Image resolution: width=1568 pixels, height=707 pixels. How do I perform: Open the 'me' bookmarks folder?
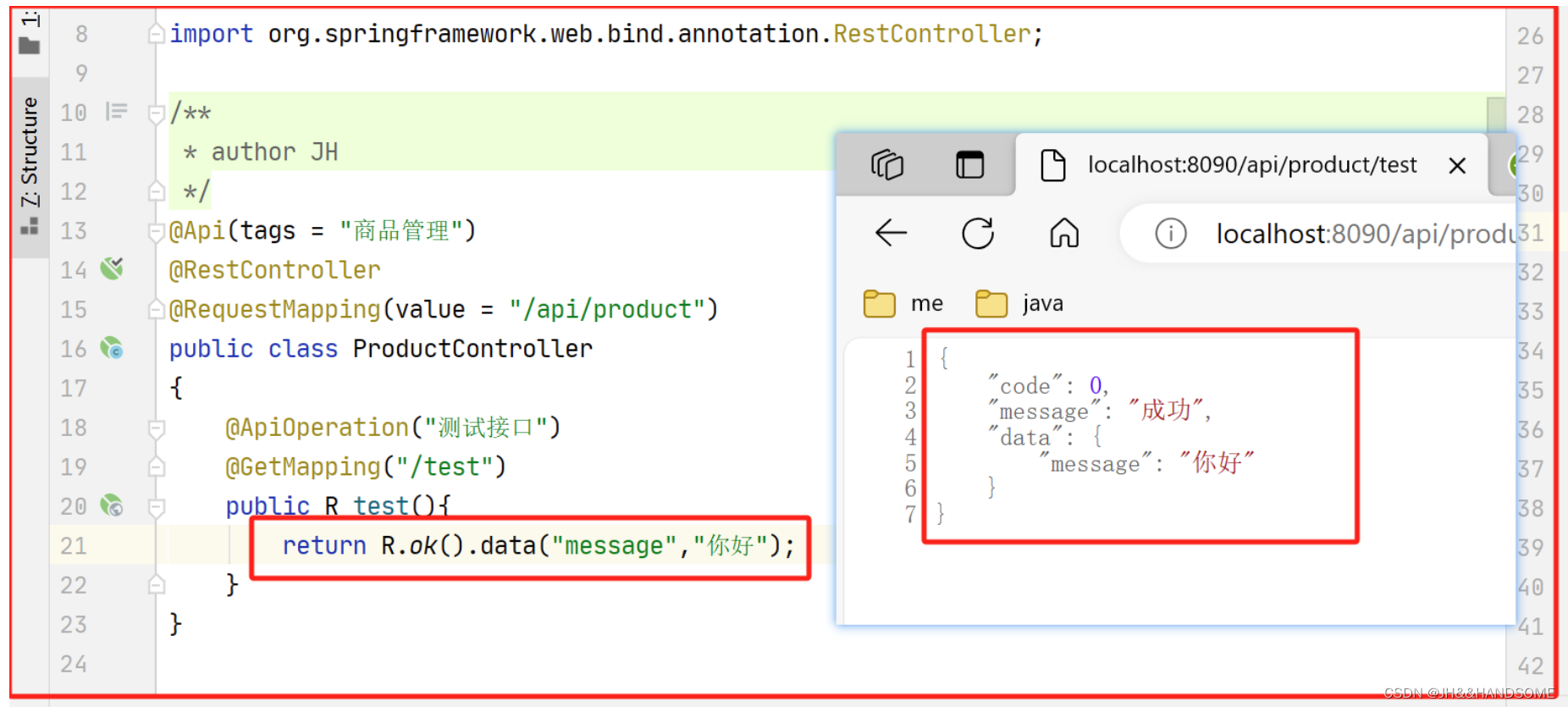(x=903, y=303)
